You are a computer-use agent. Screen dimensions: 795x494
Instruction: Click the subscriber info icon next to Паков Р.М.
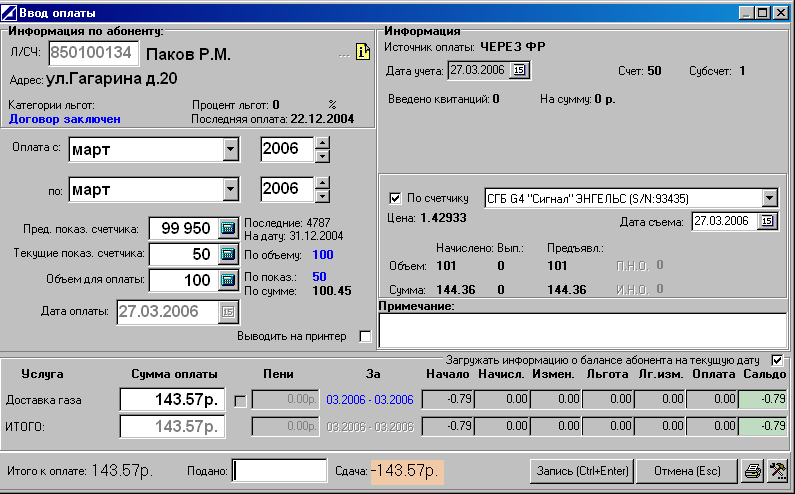tap(362, 52)
